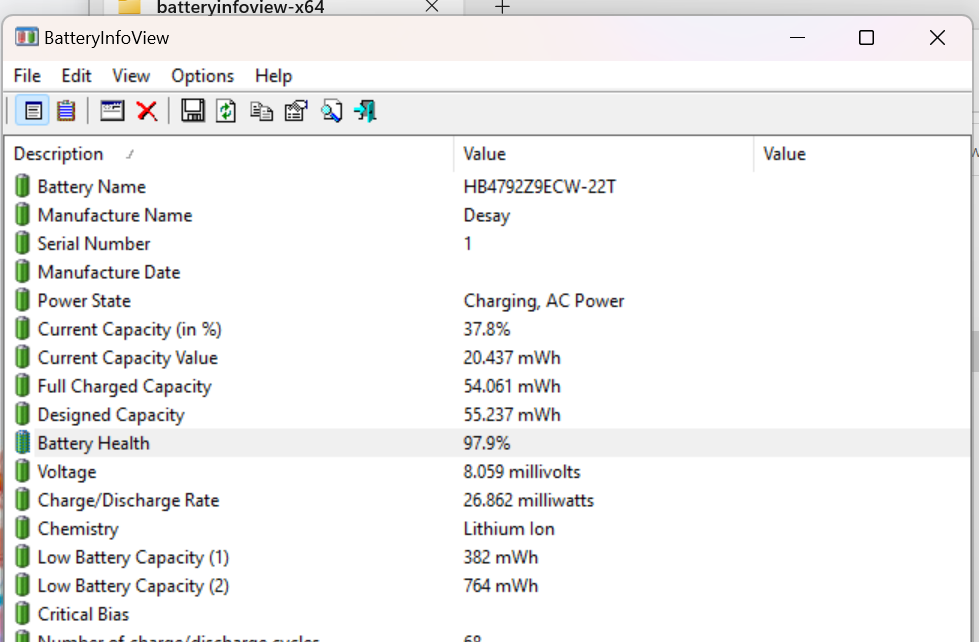Viewport: 979px width, 642px height.
Task: Click the second Value column header
Action: 862,154
